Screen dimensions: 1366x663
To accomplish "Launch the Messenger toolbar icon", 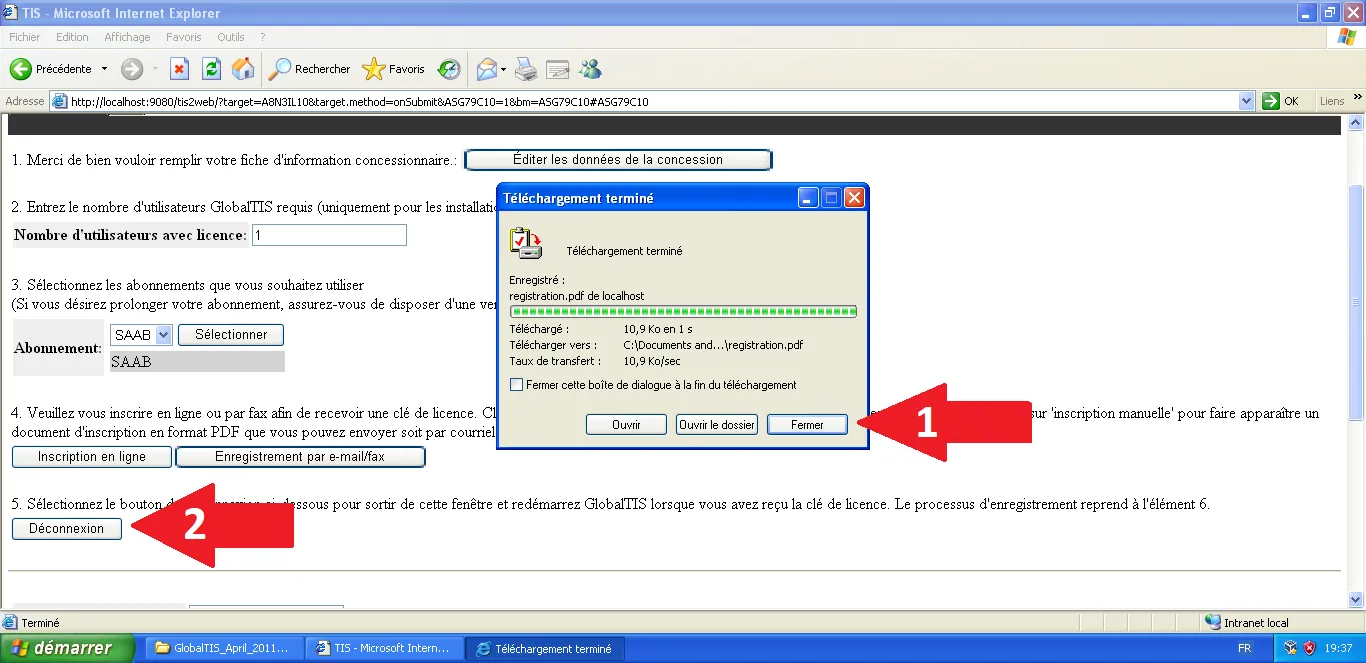I will point(590,69).
